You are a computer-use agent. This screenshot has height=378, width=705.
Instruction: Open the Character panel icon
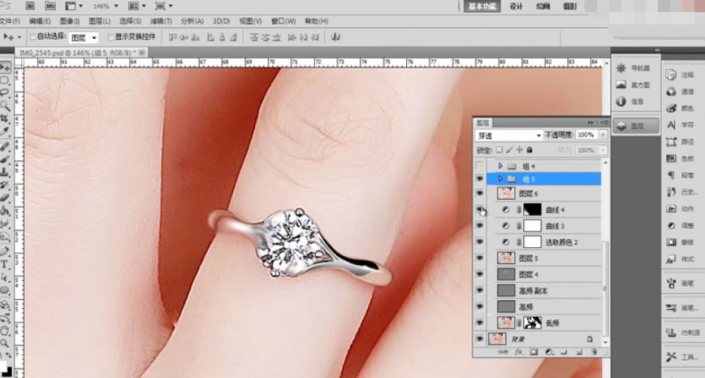pos(671,125)
